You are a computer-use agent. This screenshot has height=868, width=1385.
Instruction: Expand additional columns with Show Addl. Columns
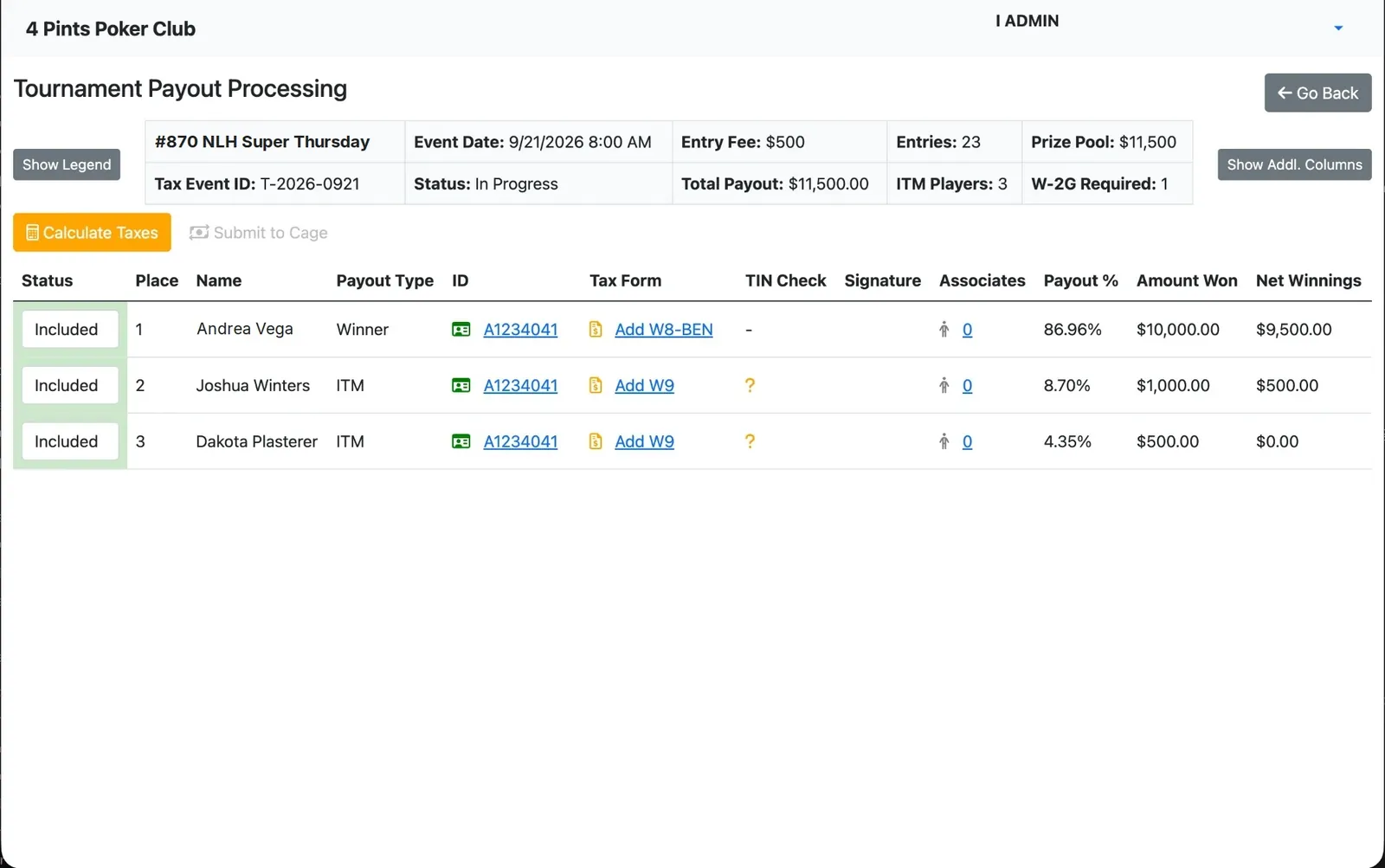[1294, 164]
